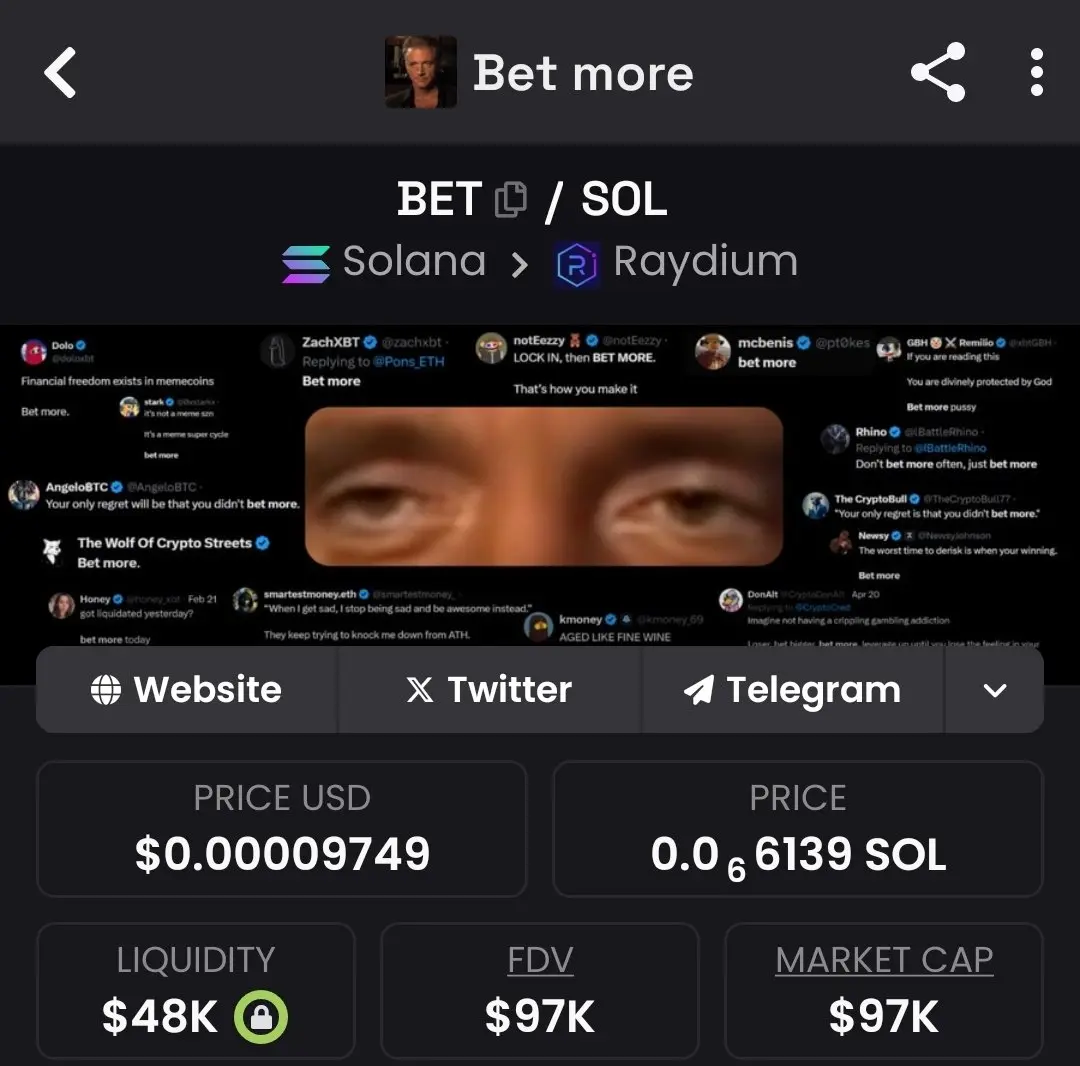Copy the BET token address
The image size is (1080, 1066).
click(511, 200)
